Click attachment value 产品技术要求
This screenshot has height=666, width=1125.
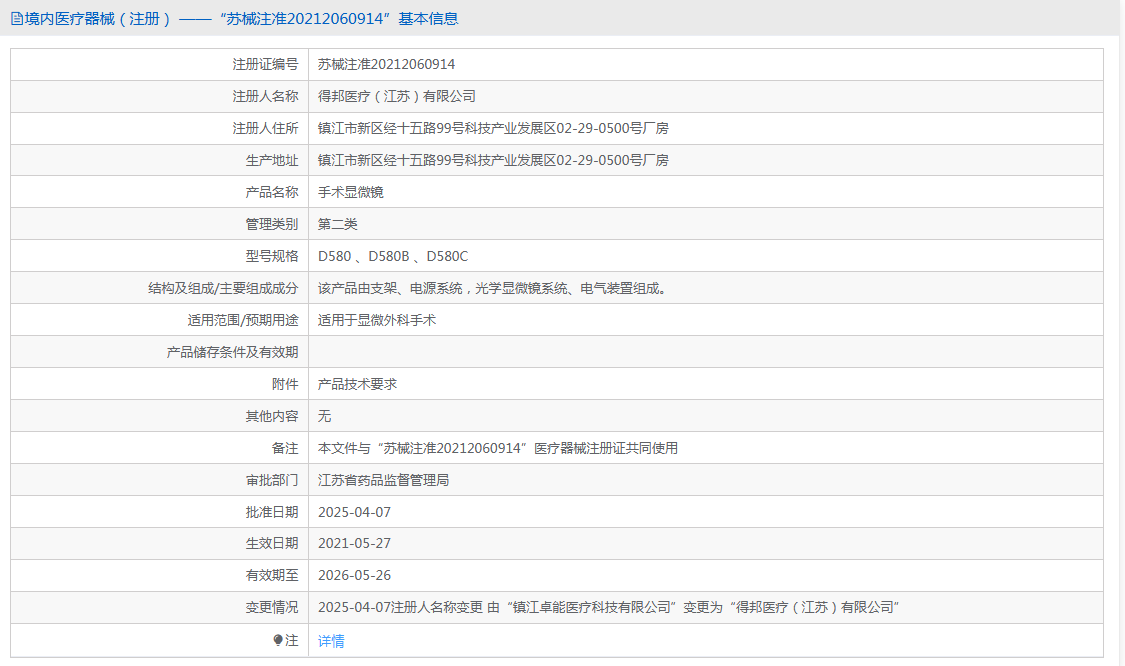pos(357,384)
